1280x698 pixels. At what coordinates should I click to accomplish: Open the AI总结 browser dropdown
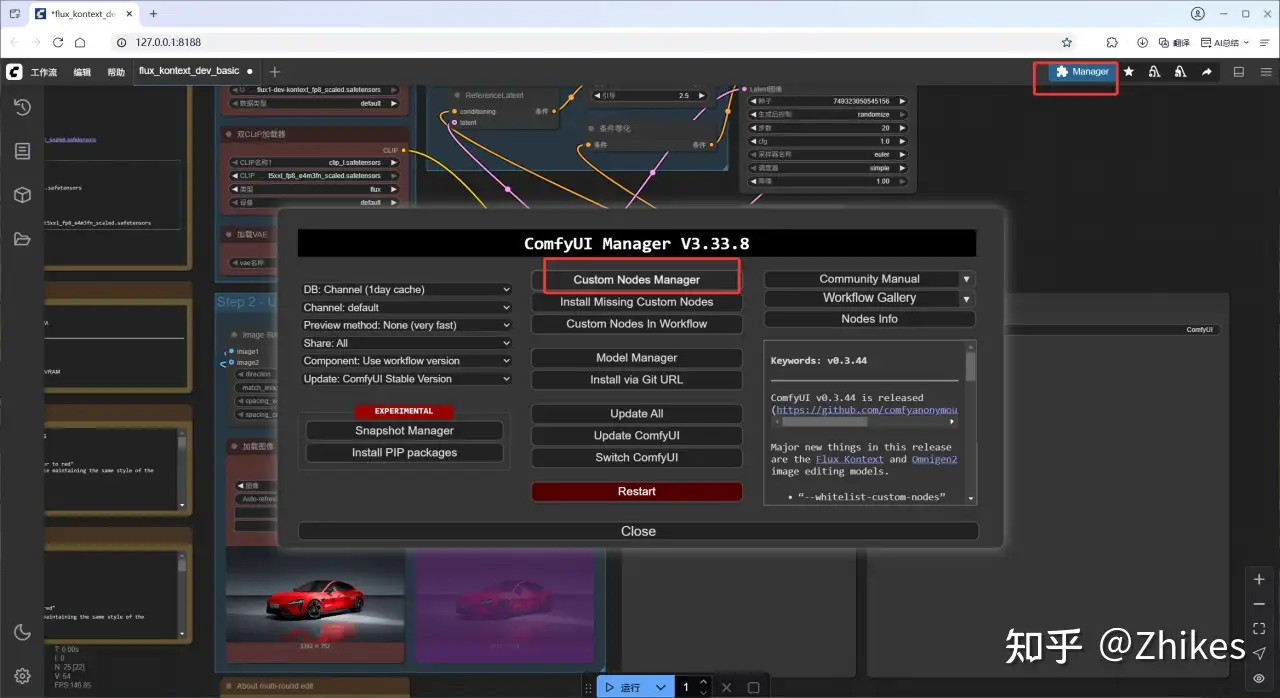(1225, 42)
